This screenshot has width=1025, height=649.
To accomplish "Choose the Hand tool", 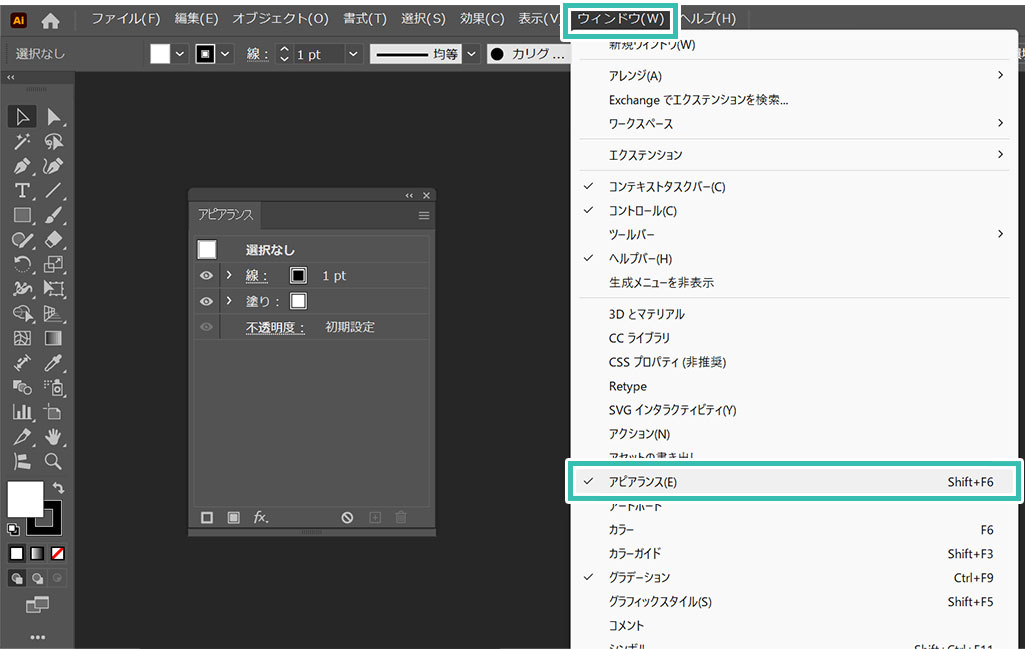I will pos(54,436).
